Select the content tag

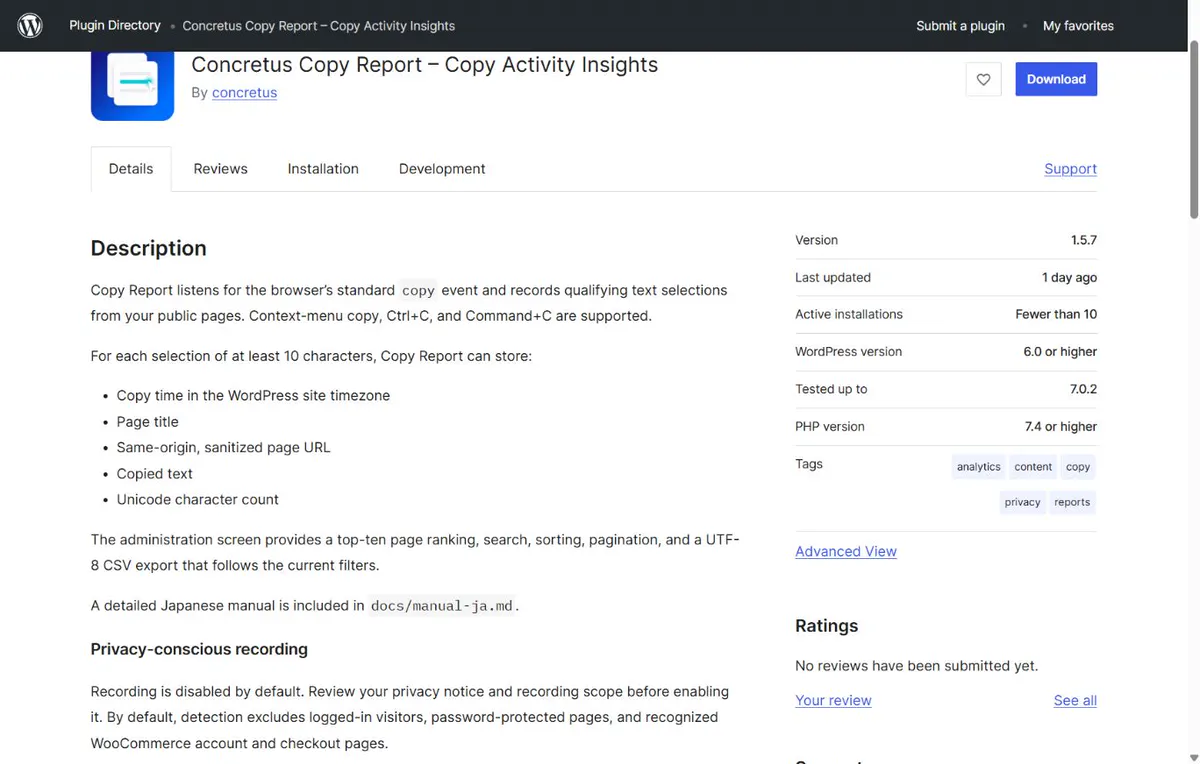(x=1033, y=467)
